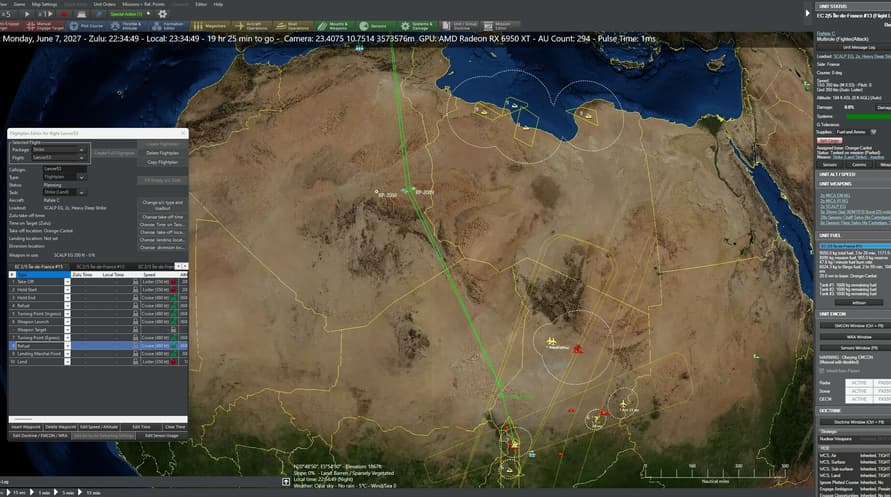Open waypoint type dropdown for Take Off
The height and width of the screenshot is (497, 891).
[x=67, y=282]
